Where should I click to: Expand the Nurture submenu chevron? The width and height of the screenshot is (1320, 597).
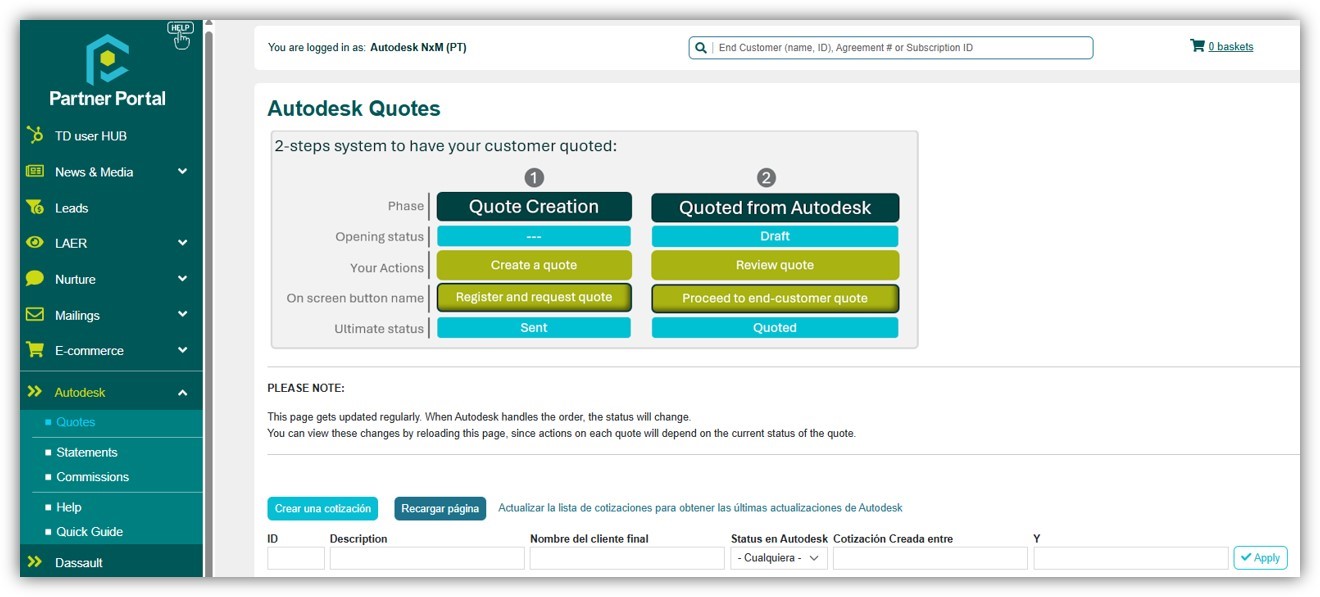pyautogui.click(x=182, y=279)
